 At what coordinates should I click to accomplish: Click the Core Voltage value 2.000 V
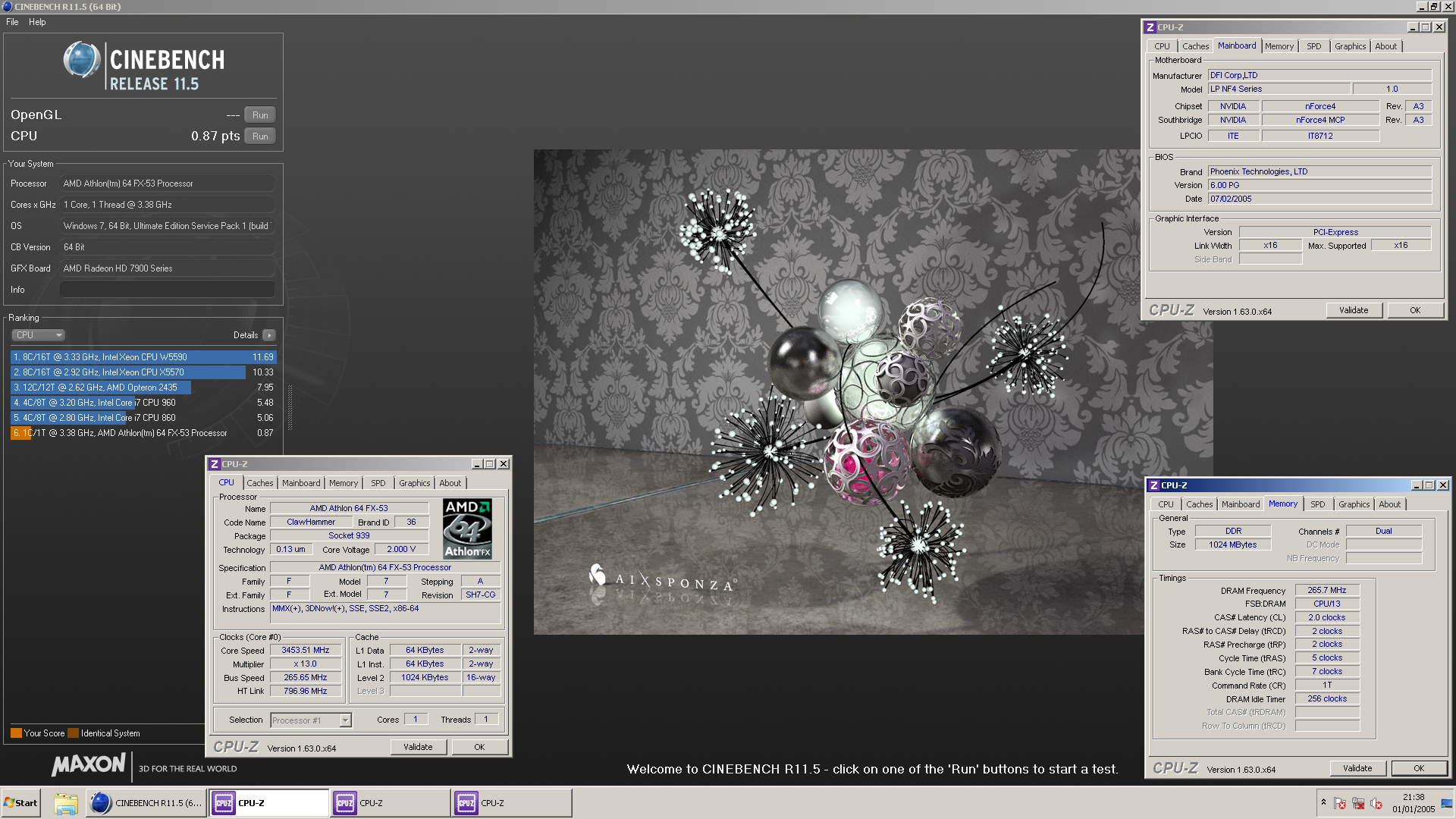(x=401, y=550)
